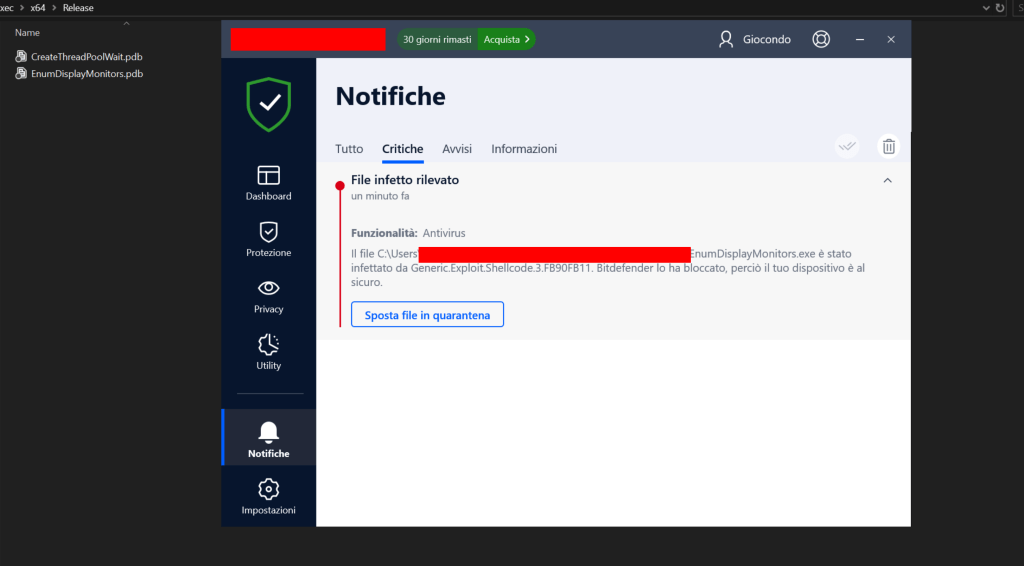Click the green shield status logo

click(x=268, y=104)
